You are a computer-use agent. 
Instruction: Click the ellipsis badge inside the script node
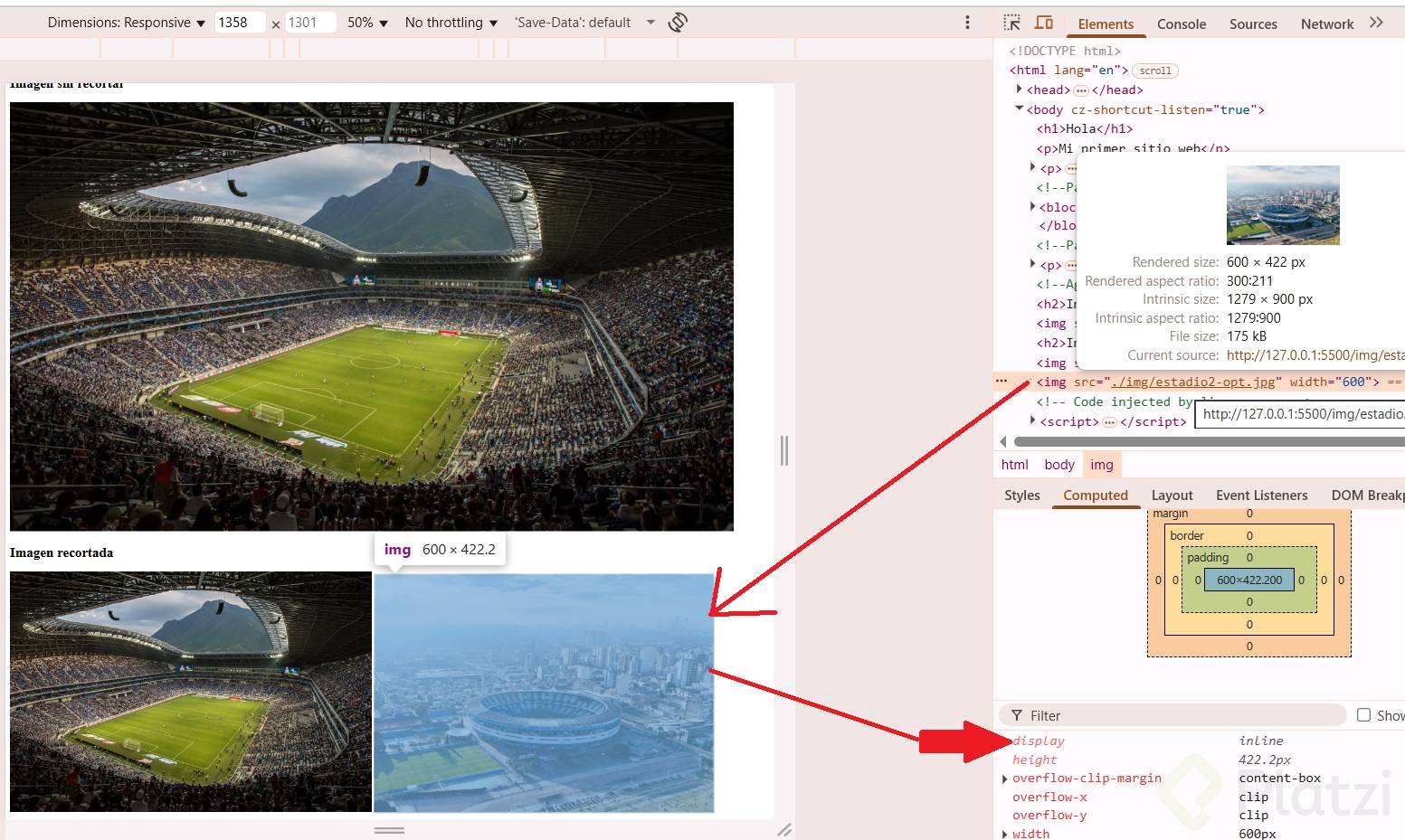point(1109,422)
